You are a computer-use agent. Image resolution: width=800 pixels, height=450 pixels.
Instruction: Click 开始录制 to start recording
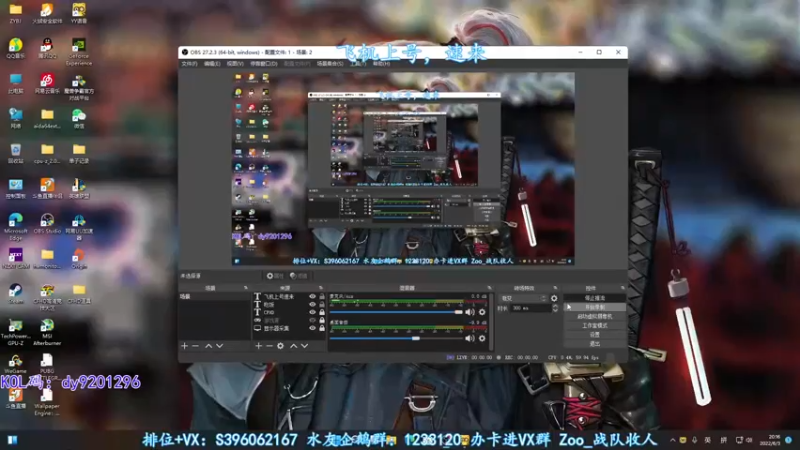[594, 307]
